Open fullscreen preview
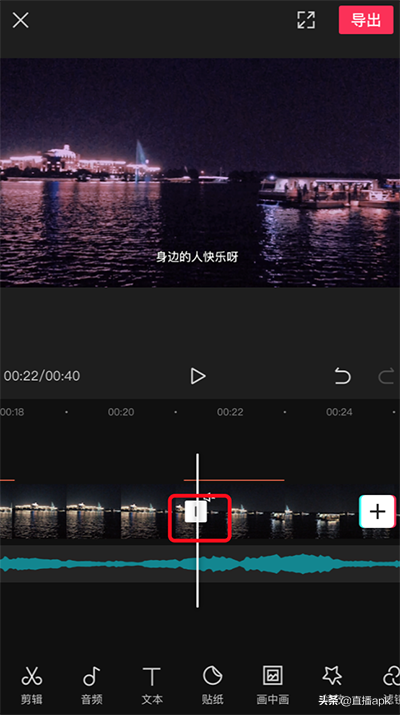 click(306, 20)
